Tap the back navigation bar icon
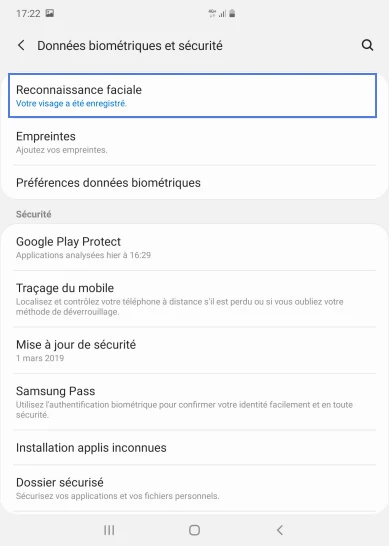Viewport: 389px width, 546px height. [280, 530]
